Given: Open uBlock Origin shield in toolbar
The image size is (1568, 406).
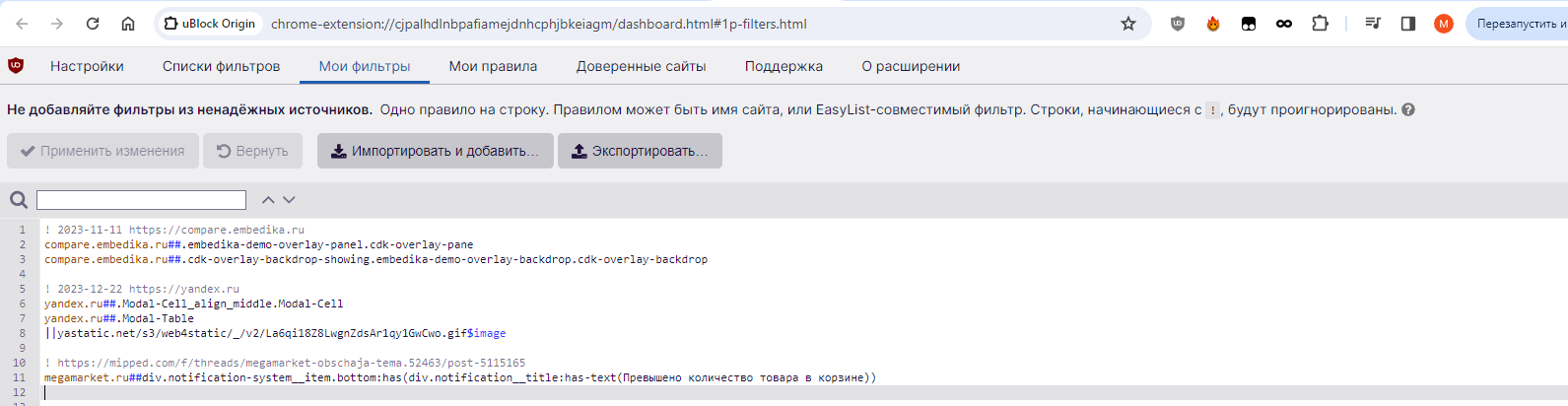Looking at the screenshot, I should point(1178,24).
